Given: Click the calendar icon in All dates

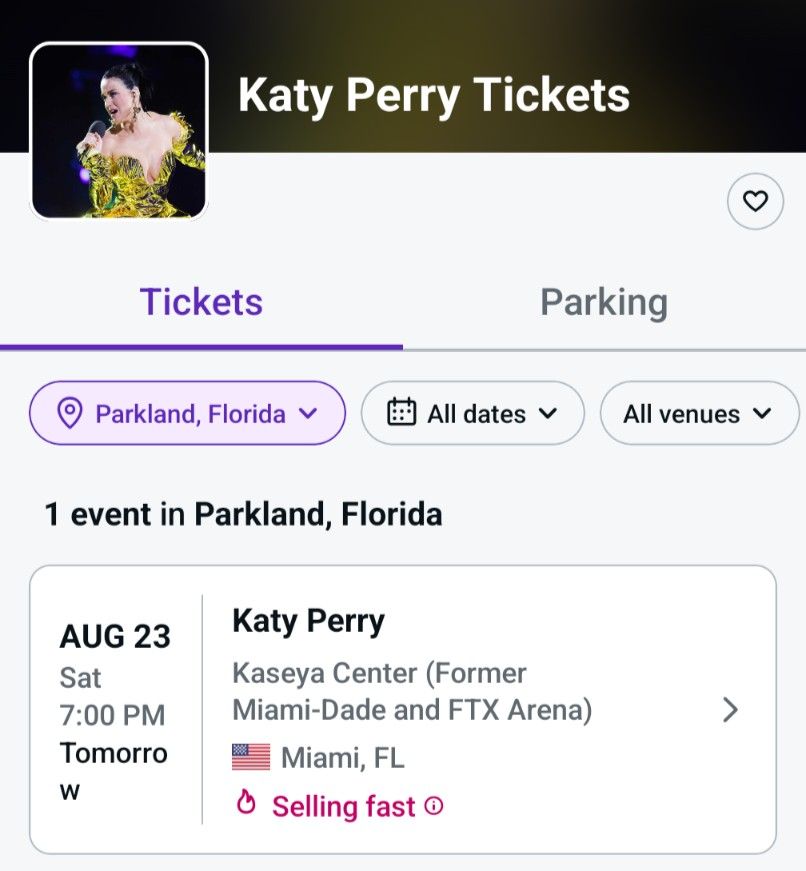Looking at the screenshot, I should 401,413.
